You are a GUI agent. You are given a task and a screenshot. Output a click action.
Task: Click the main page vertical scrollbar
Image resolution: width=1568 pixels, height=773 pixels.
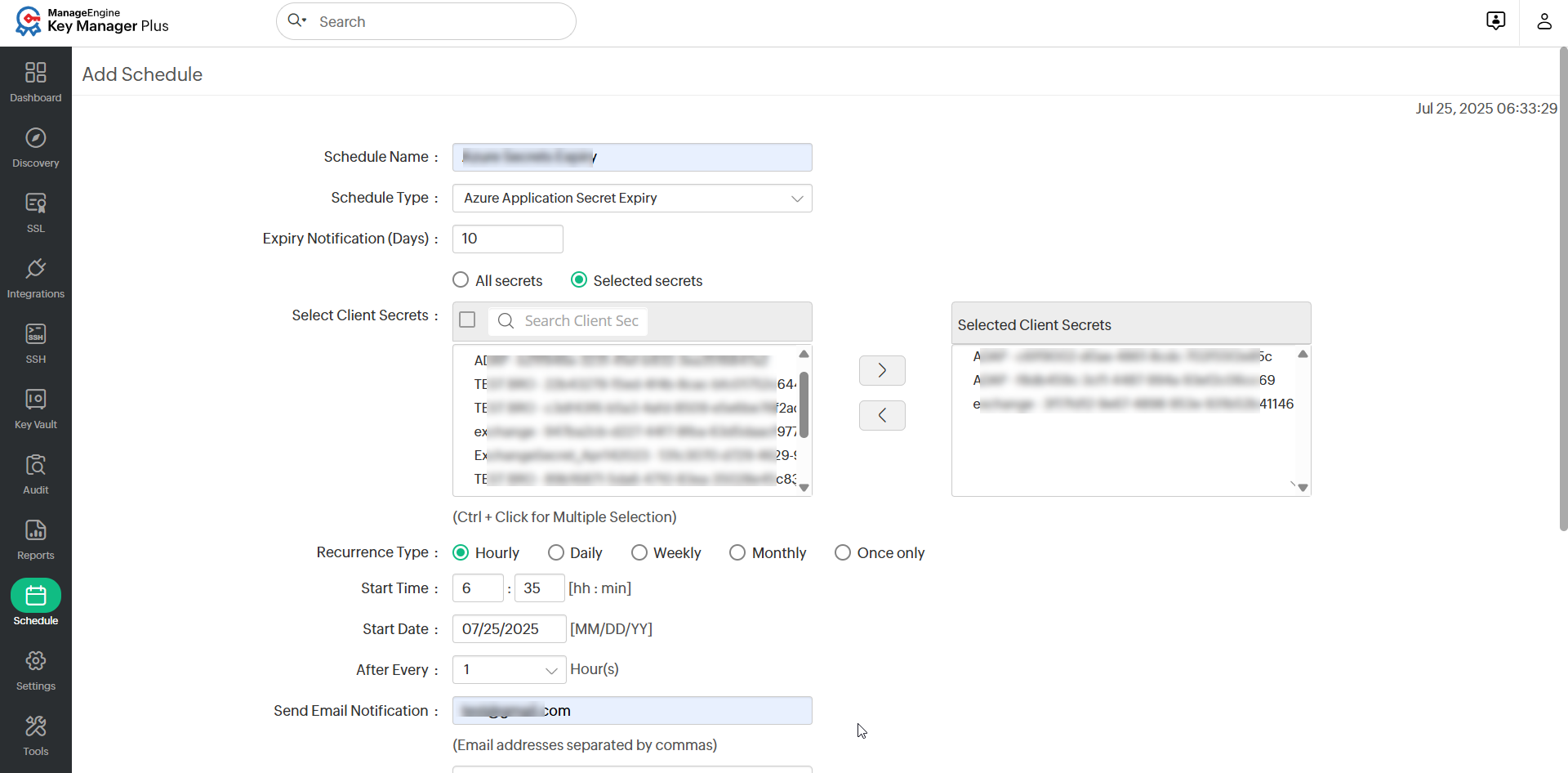click(x=1563, y=290)
